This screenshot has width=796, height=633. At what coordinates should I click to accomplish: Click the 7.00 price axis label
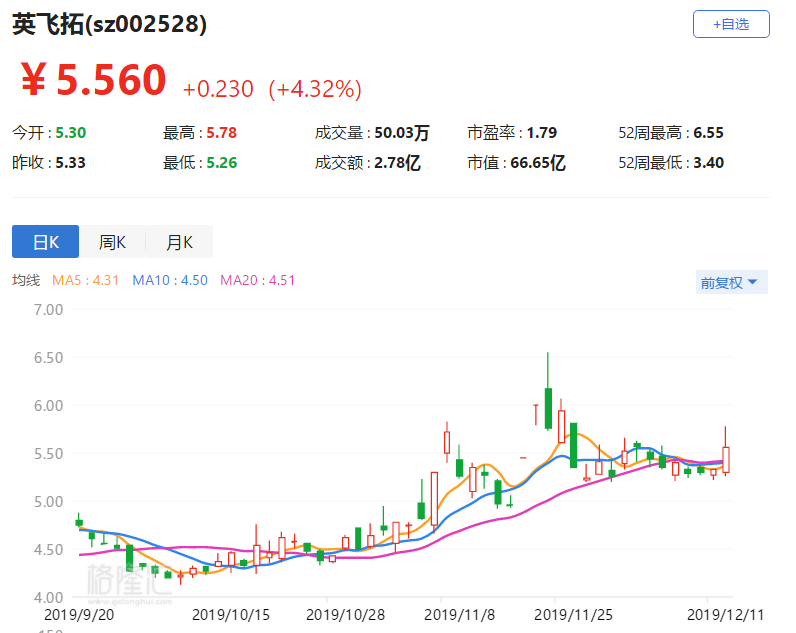click(48, 310)
